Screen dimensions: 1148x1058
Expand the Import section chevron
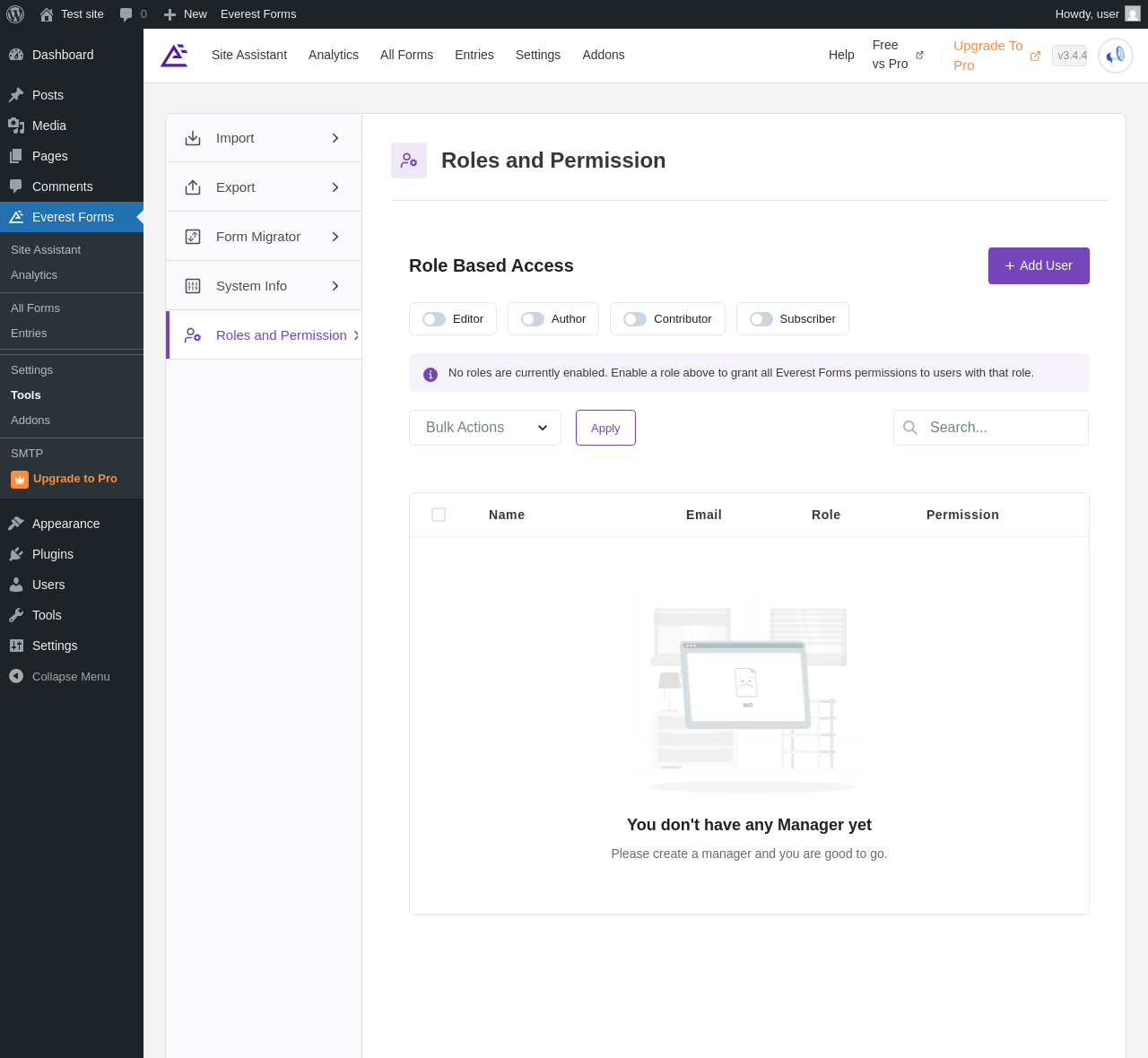[335, 138]
